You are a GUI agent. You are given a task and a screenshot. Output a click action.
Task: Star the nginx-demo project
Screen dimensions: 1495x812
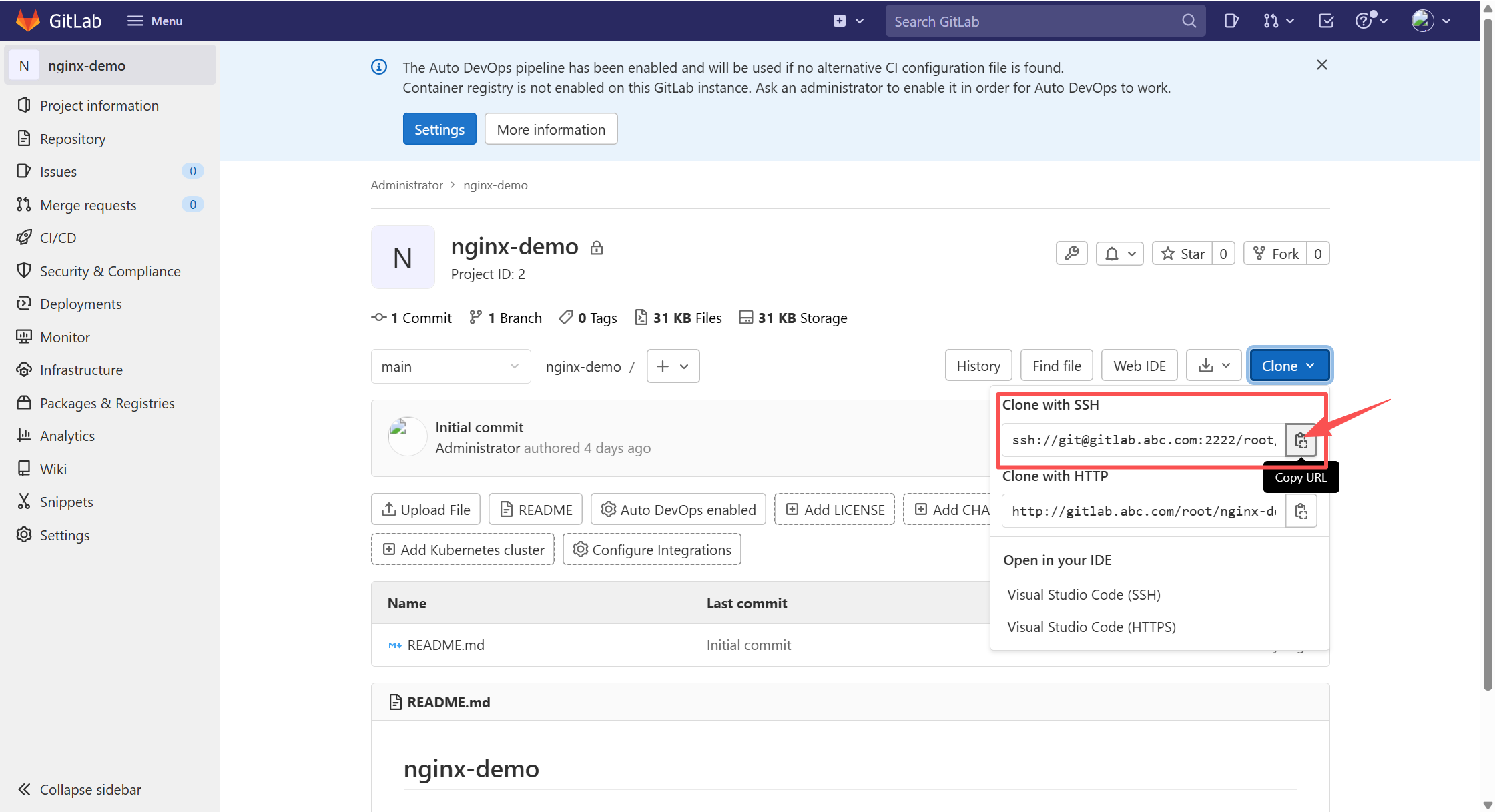tap(1182, 254)
